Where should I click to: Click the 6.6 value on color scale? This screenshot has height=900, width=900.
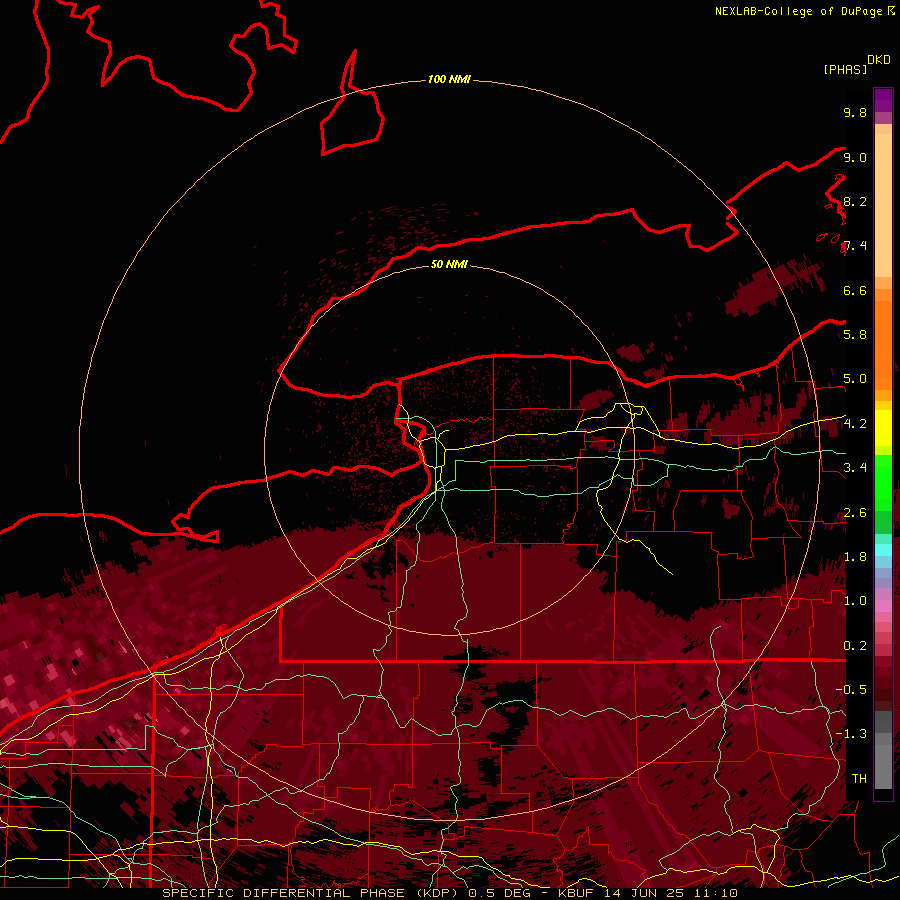pyautogui.click(x=855, y=290)
